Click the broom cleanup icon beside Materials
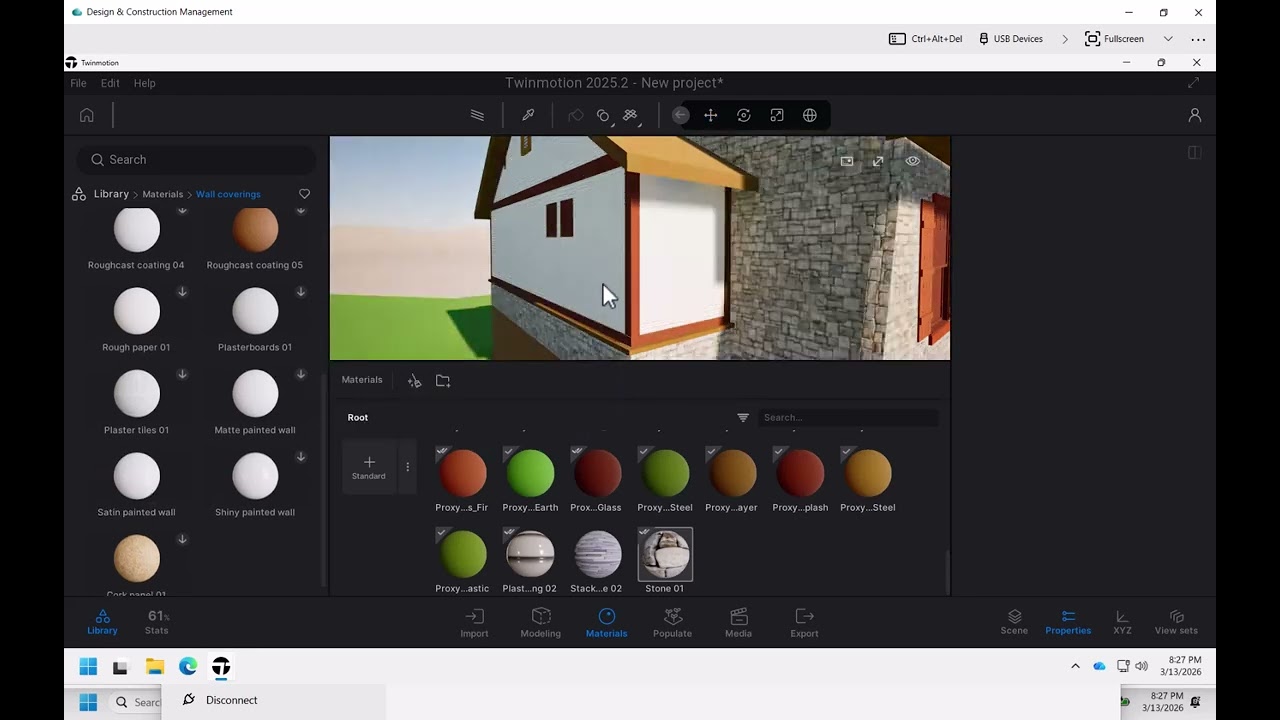 (414, 381)
